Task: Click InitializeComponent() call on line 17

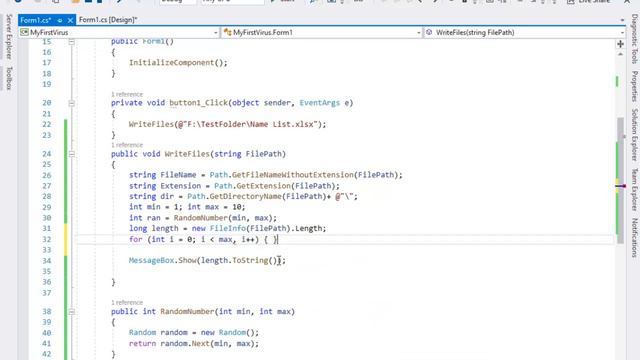Action: coord(178,63)
